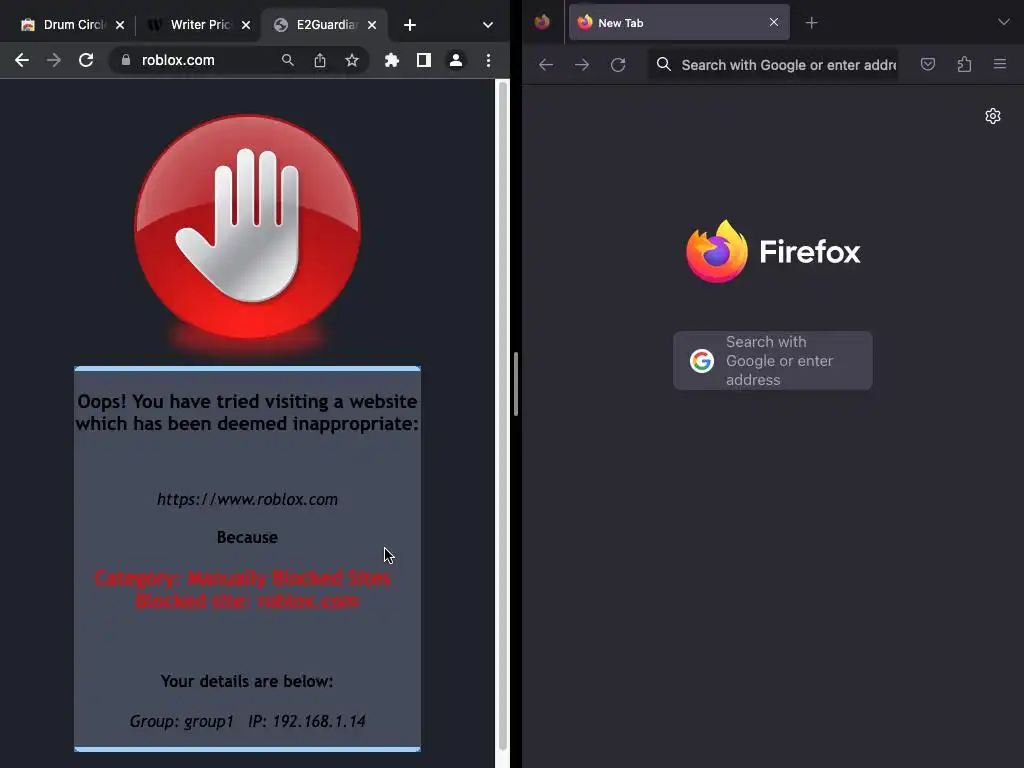Click Firefox's top address bar field
The width and height of the screenshot is (1024, 768).
click(773, 65)
